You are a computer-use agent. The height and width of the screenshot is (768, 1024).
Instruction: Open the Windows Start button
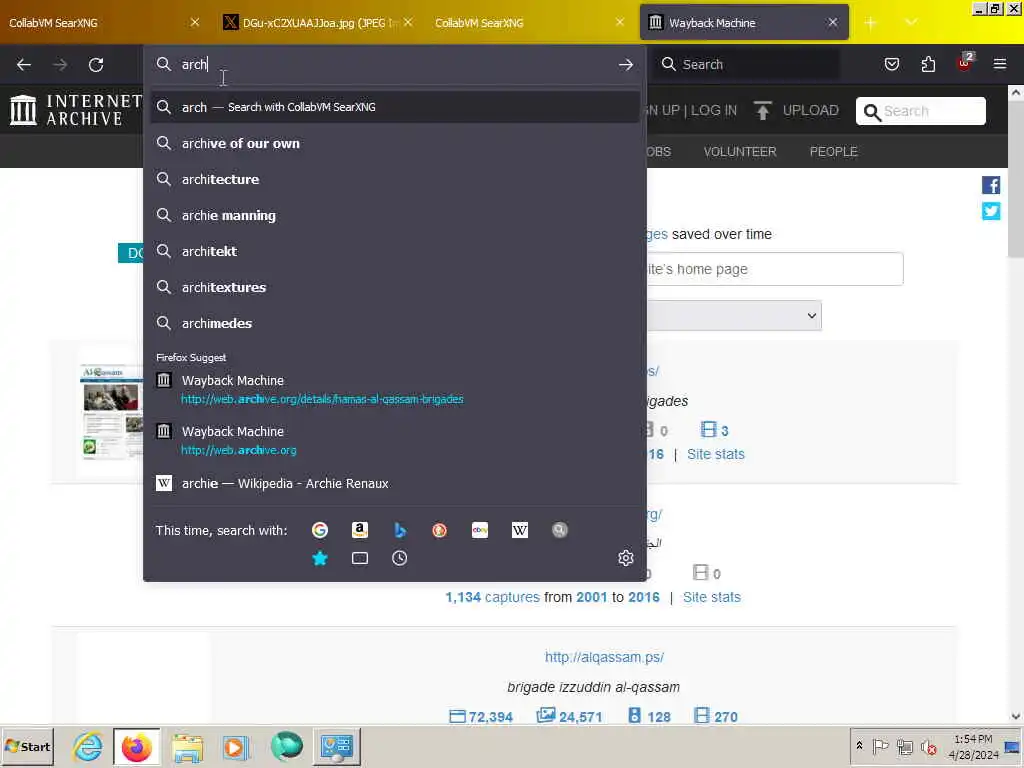tap(27, 747)
